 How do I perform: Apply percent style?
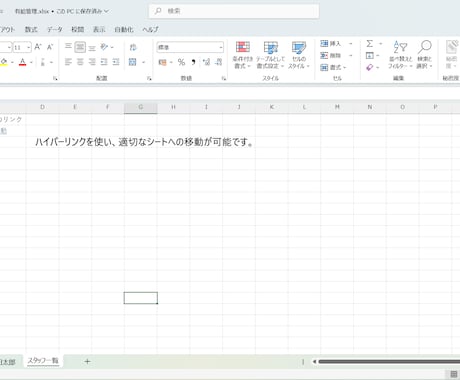[181, 62]
